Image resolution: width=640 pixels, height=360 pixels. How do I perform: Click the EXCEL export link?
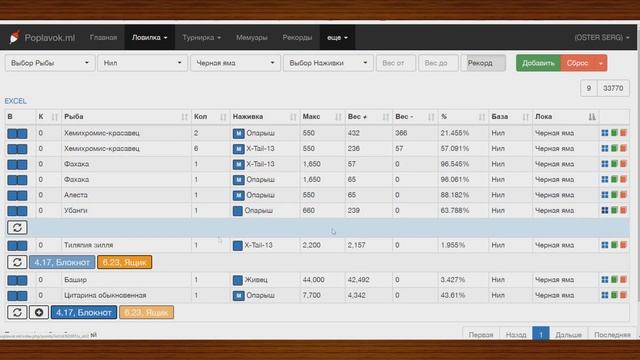16,101
